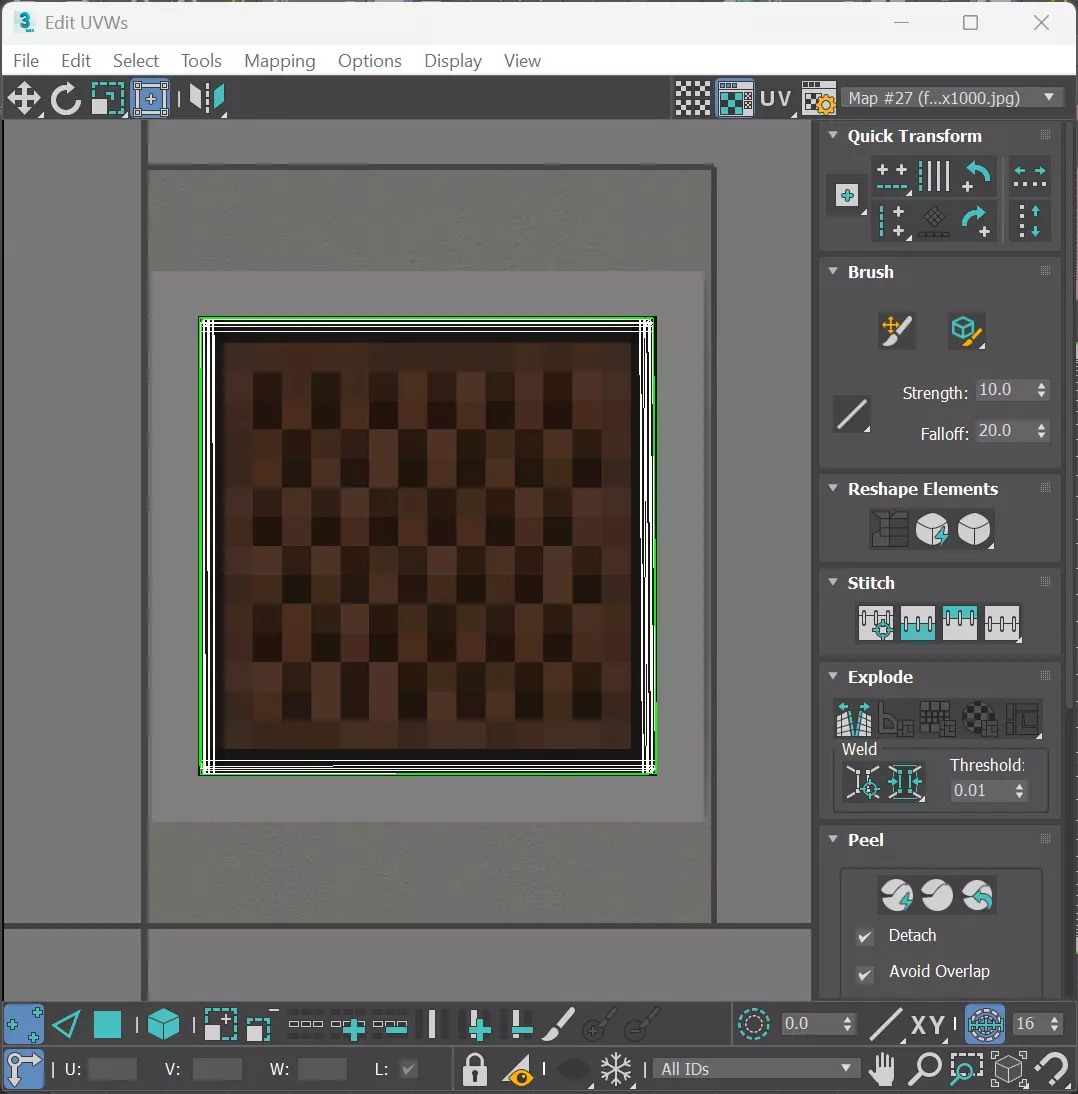Open the View menu
The width and height of the screenshot is (1078, 1094).
click(522, 61)
